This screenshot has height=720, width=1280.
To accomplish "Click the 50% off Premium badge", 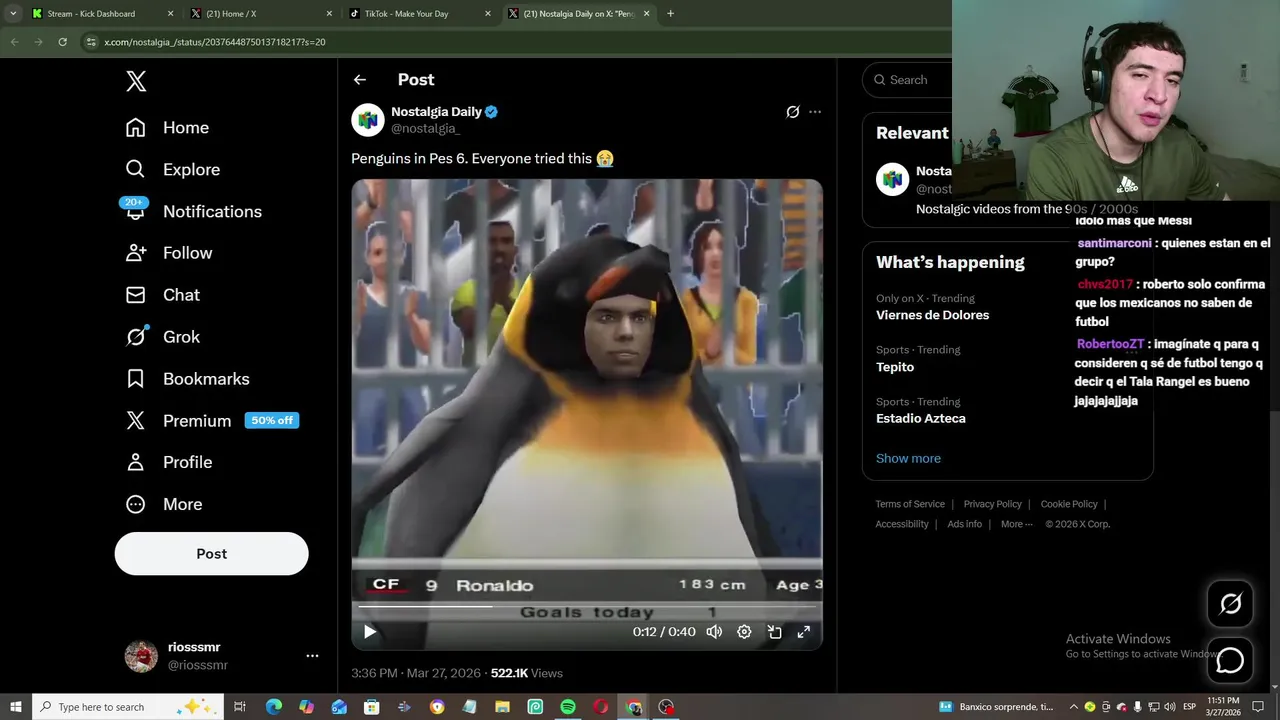I will coord(272,421).
